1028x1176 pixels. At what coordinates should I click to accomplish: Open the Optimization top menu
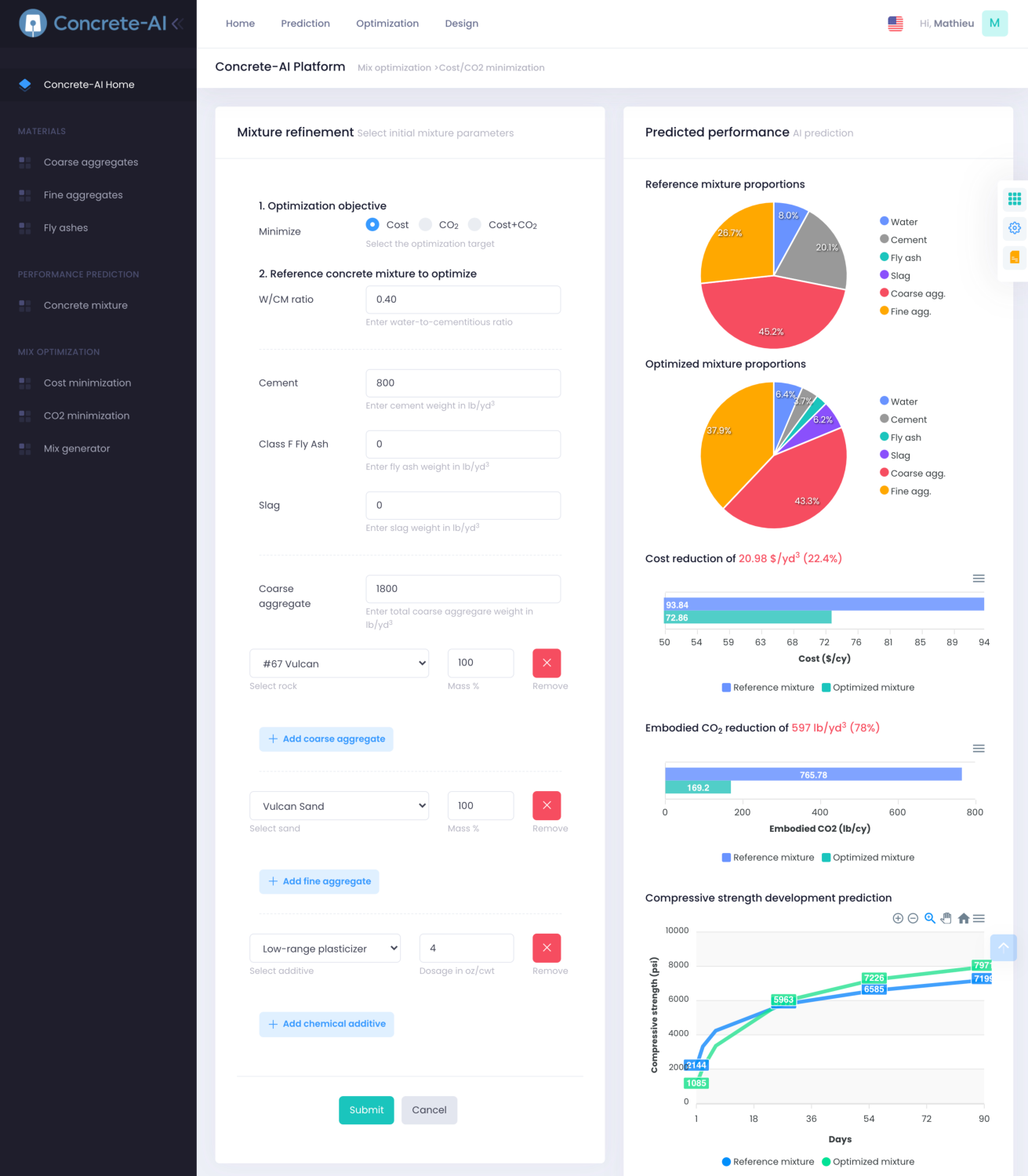coord(387,24)
